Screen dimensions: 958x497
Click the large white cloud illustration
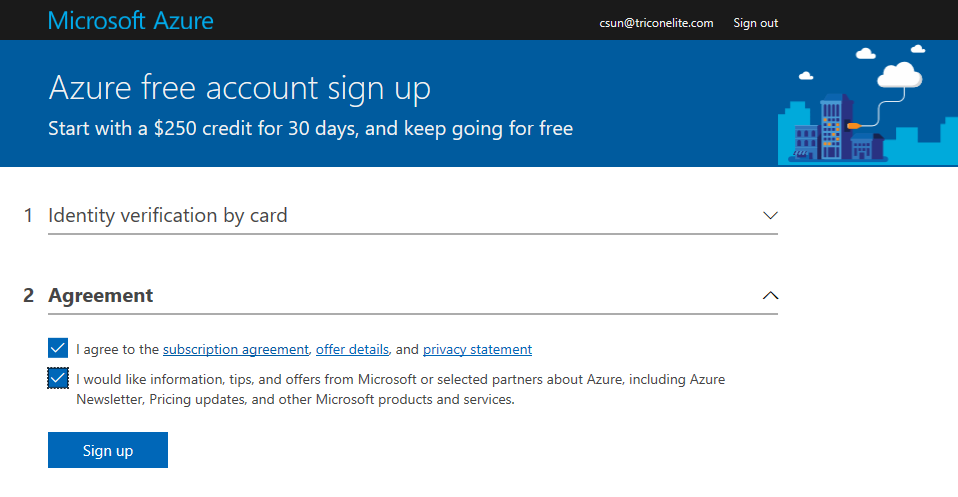coord(899,75)
